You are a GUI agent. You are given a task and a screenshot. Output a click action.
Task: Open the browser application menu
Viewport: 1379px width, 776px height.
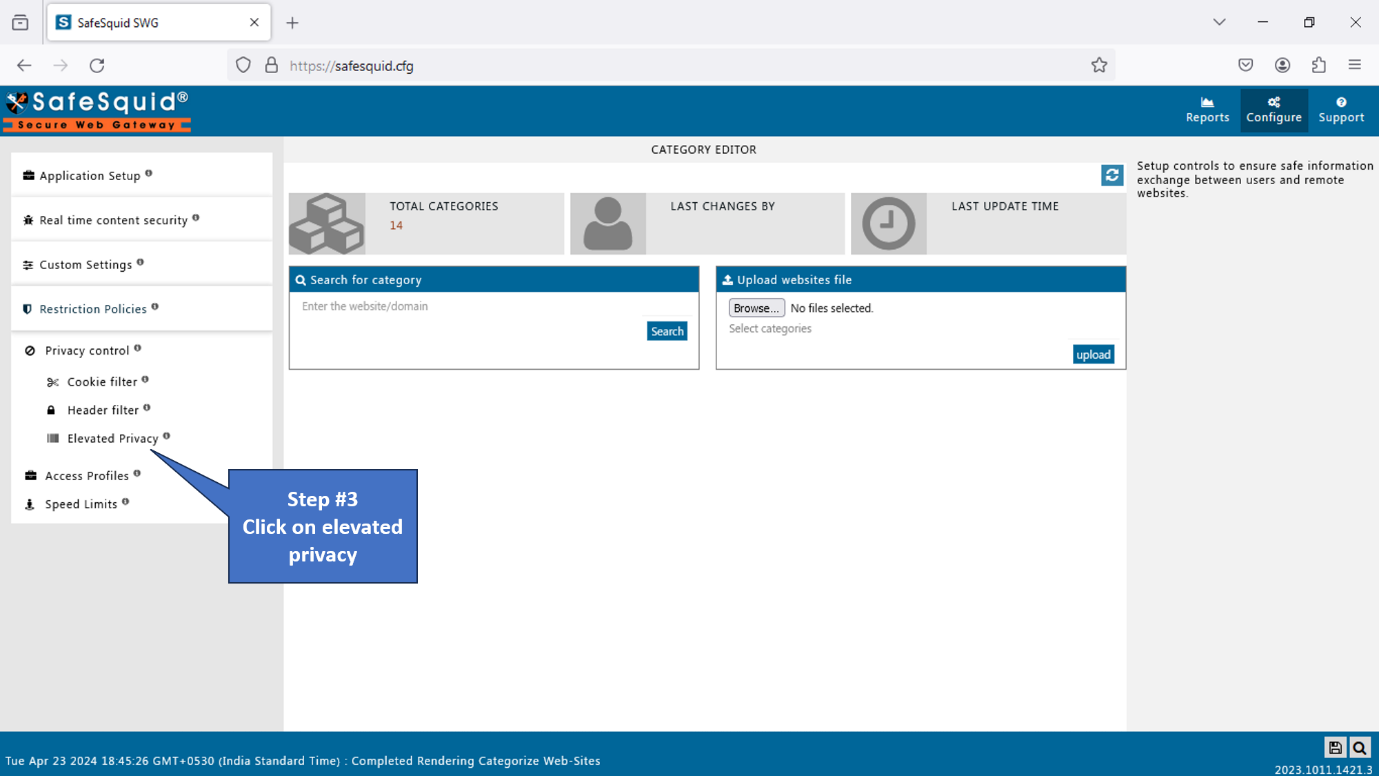pos(1355,65)
